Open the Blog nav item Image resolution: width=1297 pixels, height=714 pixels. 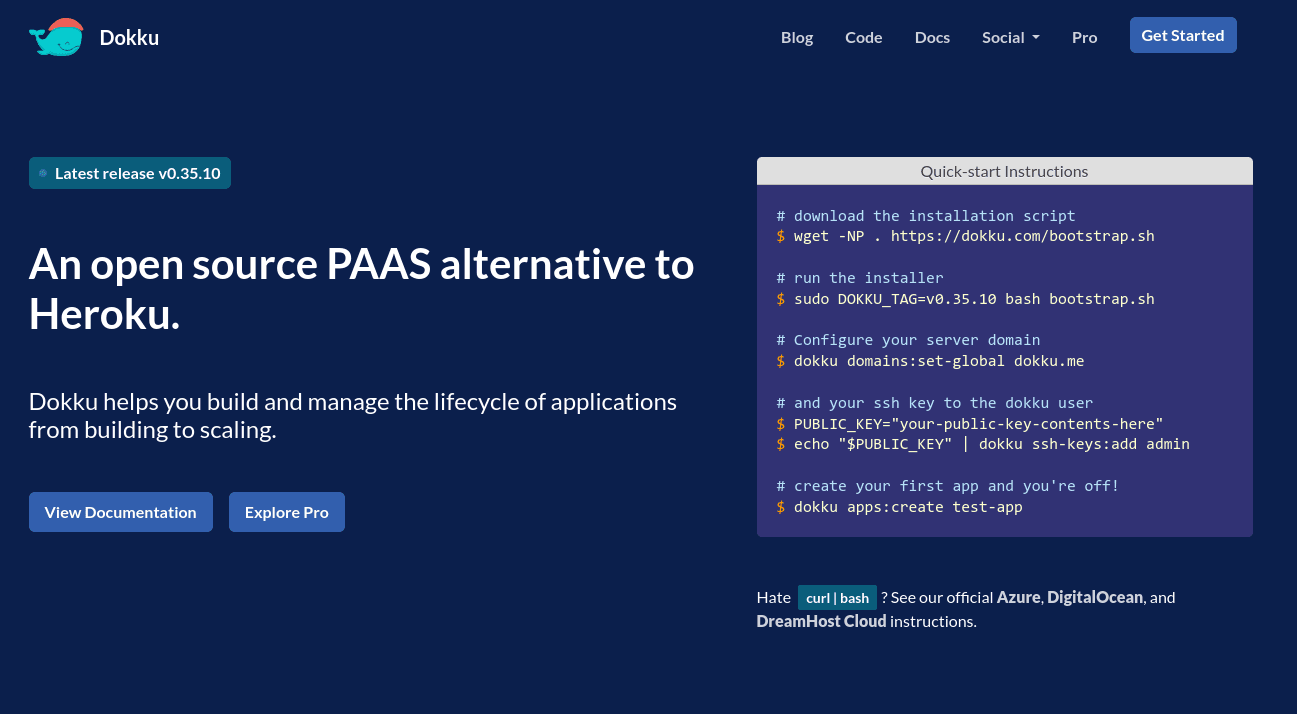[x=797, y=37]
